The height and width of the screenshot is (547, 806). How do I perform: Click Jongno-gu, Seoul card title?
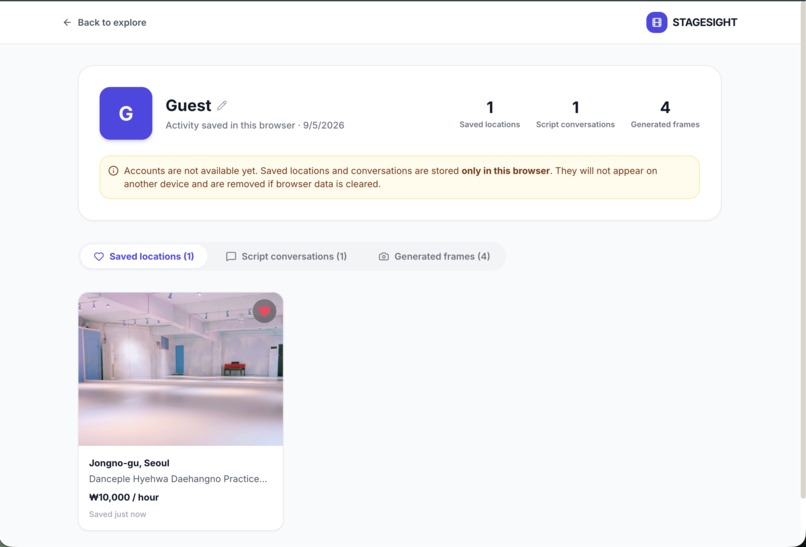[129, 463]
